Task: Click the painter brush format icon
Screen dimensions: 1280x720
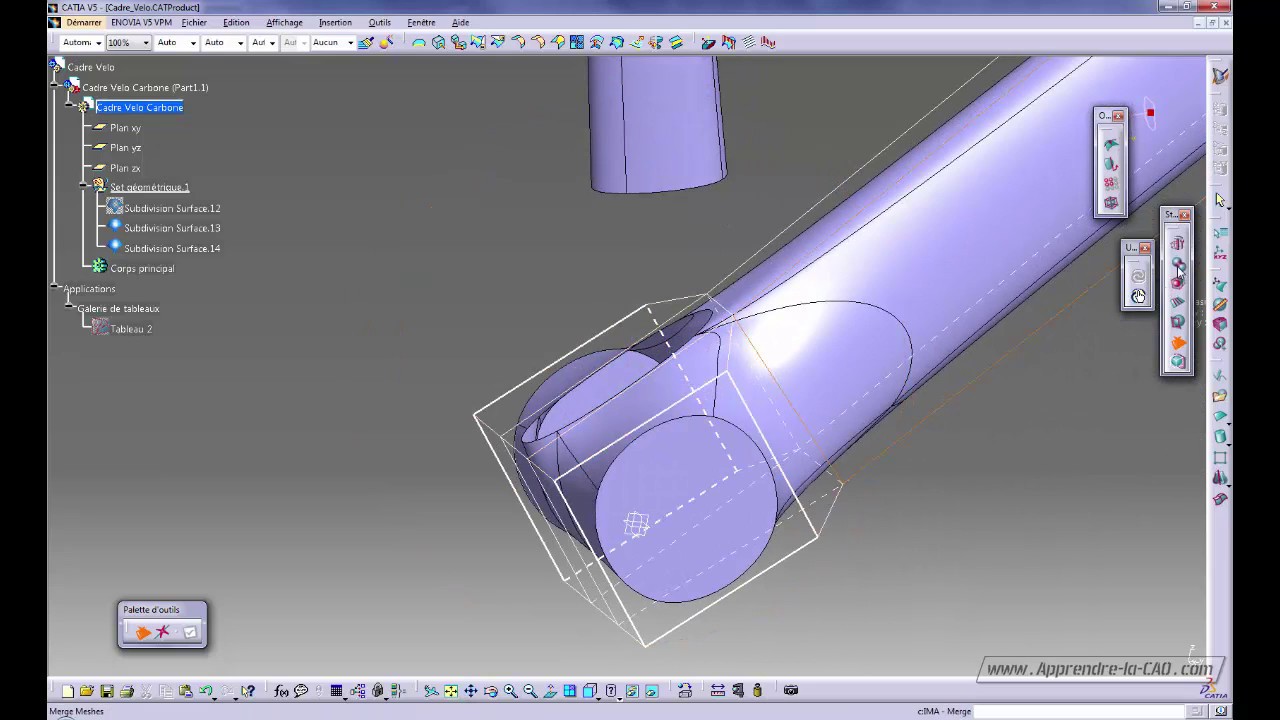Action: [x=366, y=42]
